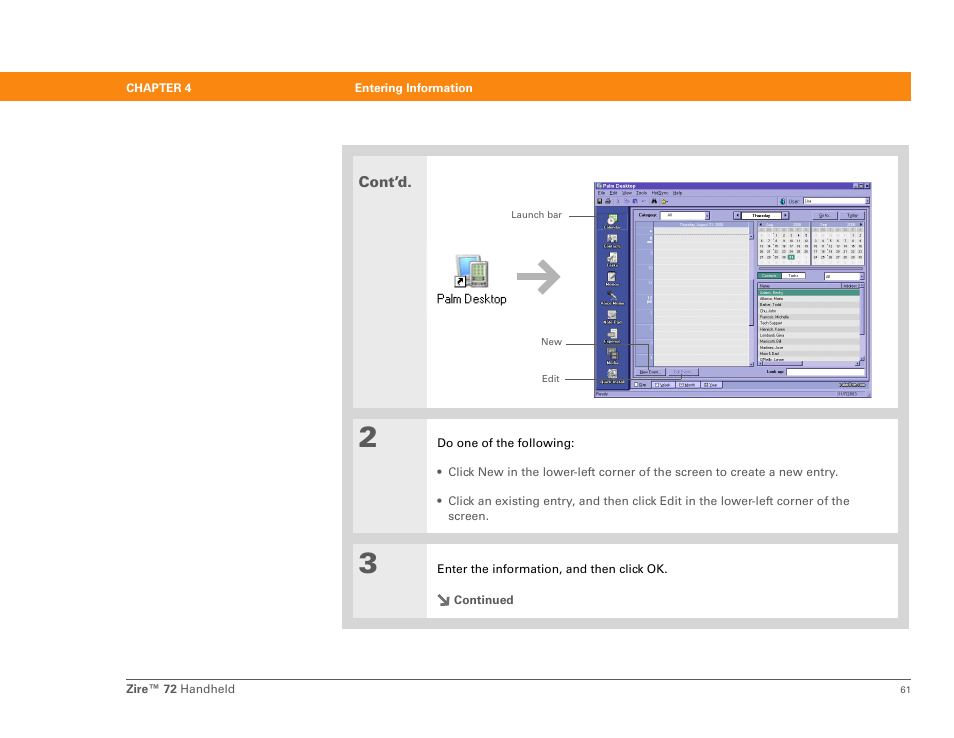
Task: Open Tasks from the launch bar
Action: point(612,260)
